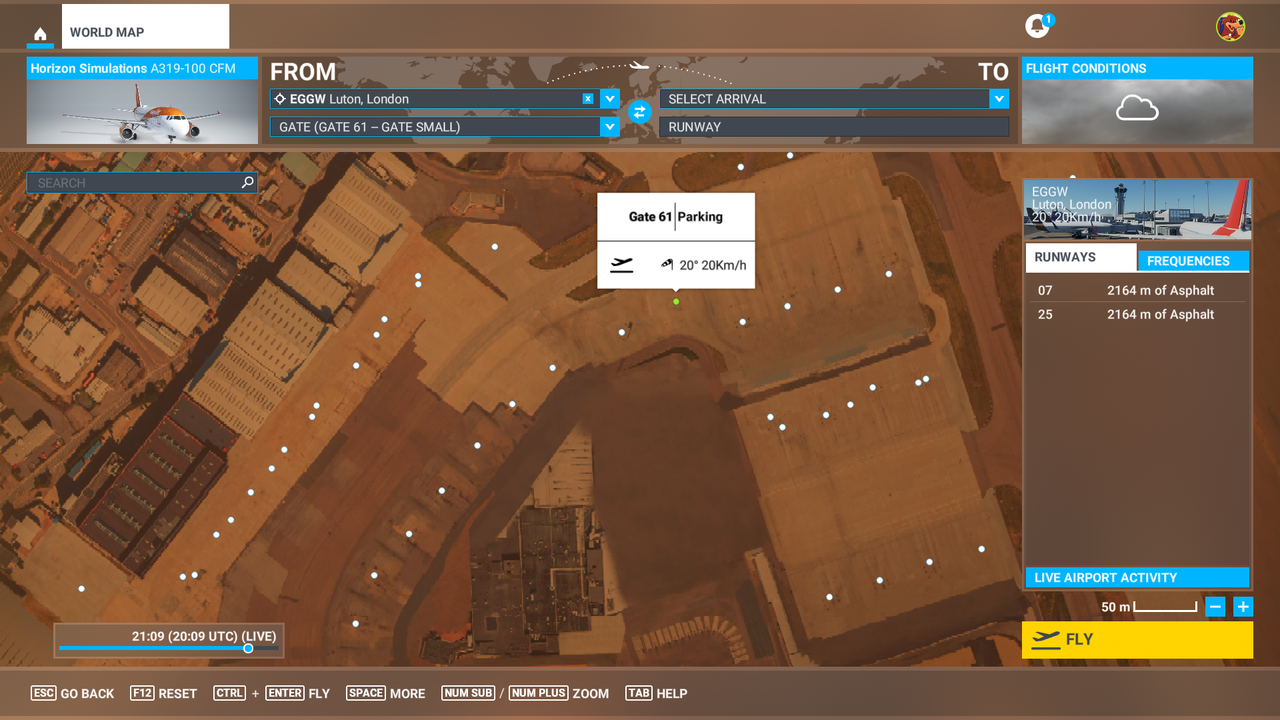Open the arrival Runway selector

coord(834,127)
